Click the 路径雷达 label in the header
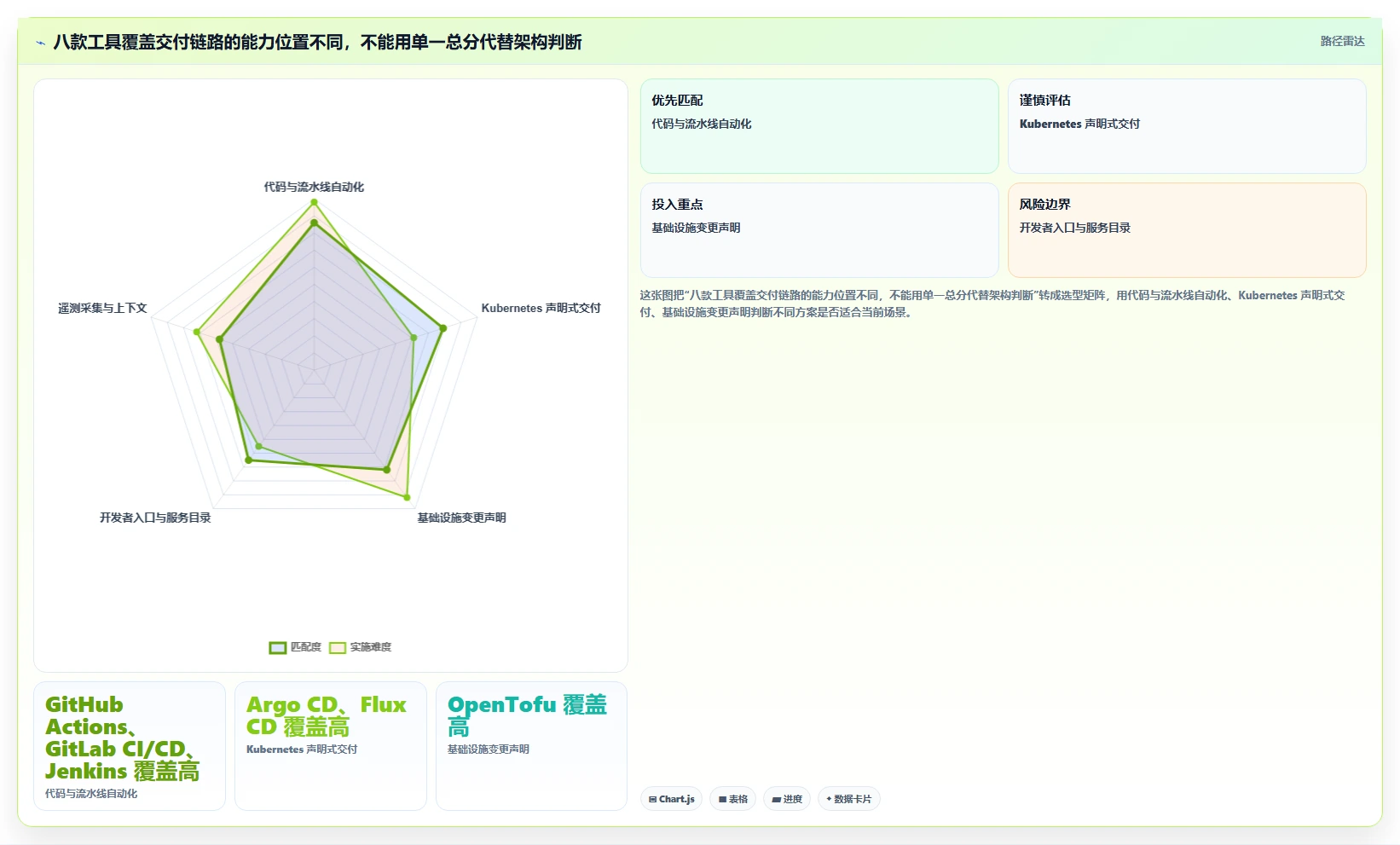This screenshot has width=1400, height=845. [1342, 41]
